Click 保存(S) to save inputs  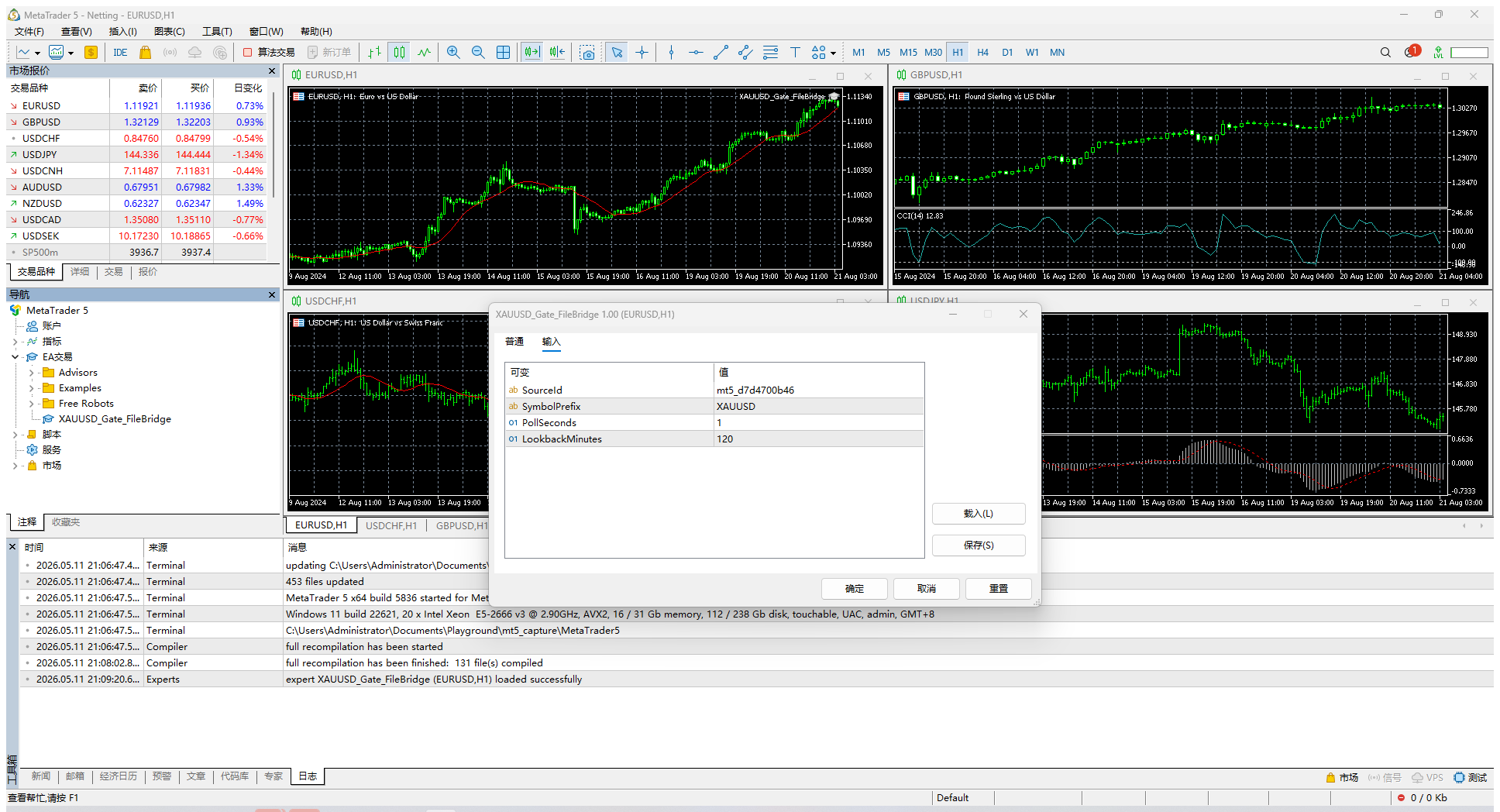(x=979, y=545)
